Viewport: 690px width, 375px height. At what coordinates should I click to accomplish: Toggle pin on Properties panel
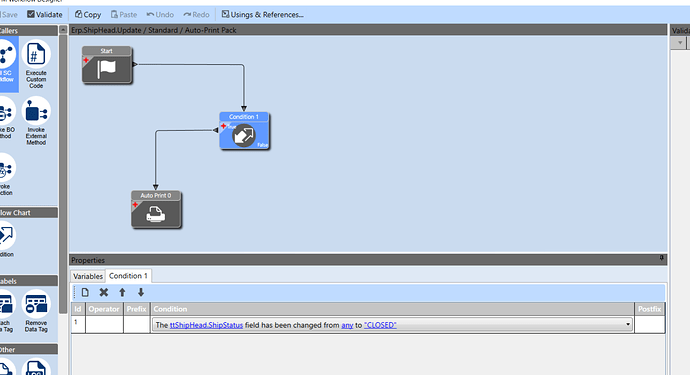click(661, 258)
